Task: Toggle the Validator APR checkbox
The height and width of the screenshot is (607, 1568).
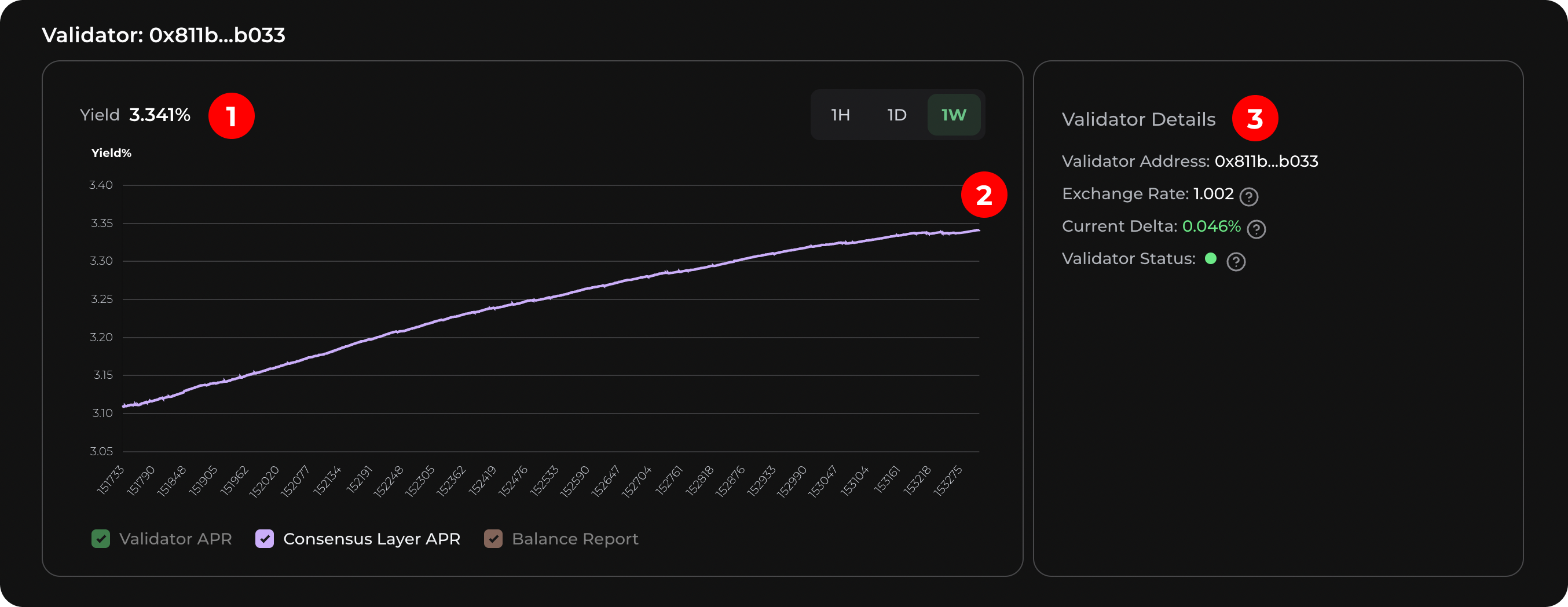Action: 100,539
